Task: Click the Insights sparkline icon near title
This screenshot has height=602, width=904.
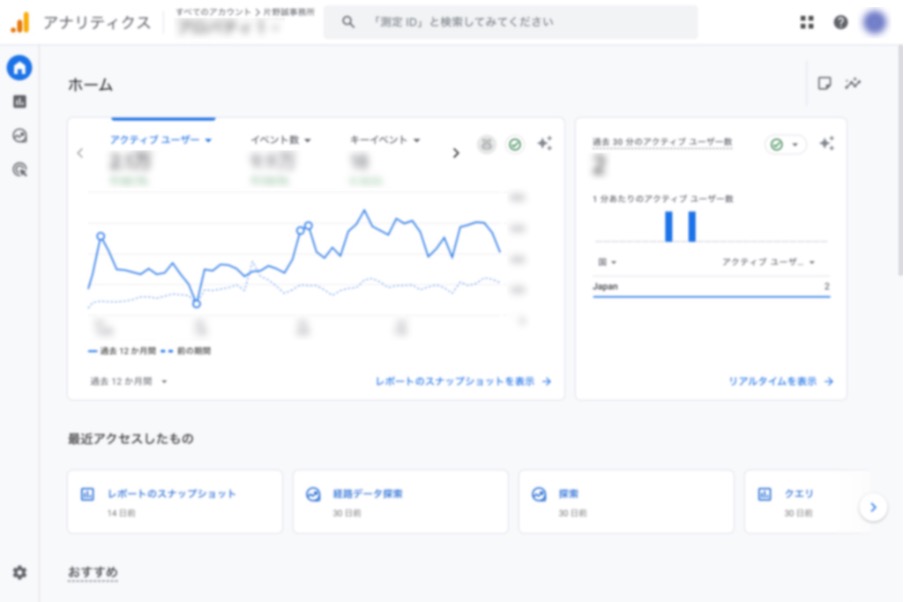Action: pyautogui.click(x=853, y=84)
